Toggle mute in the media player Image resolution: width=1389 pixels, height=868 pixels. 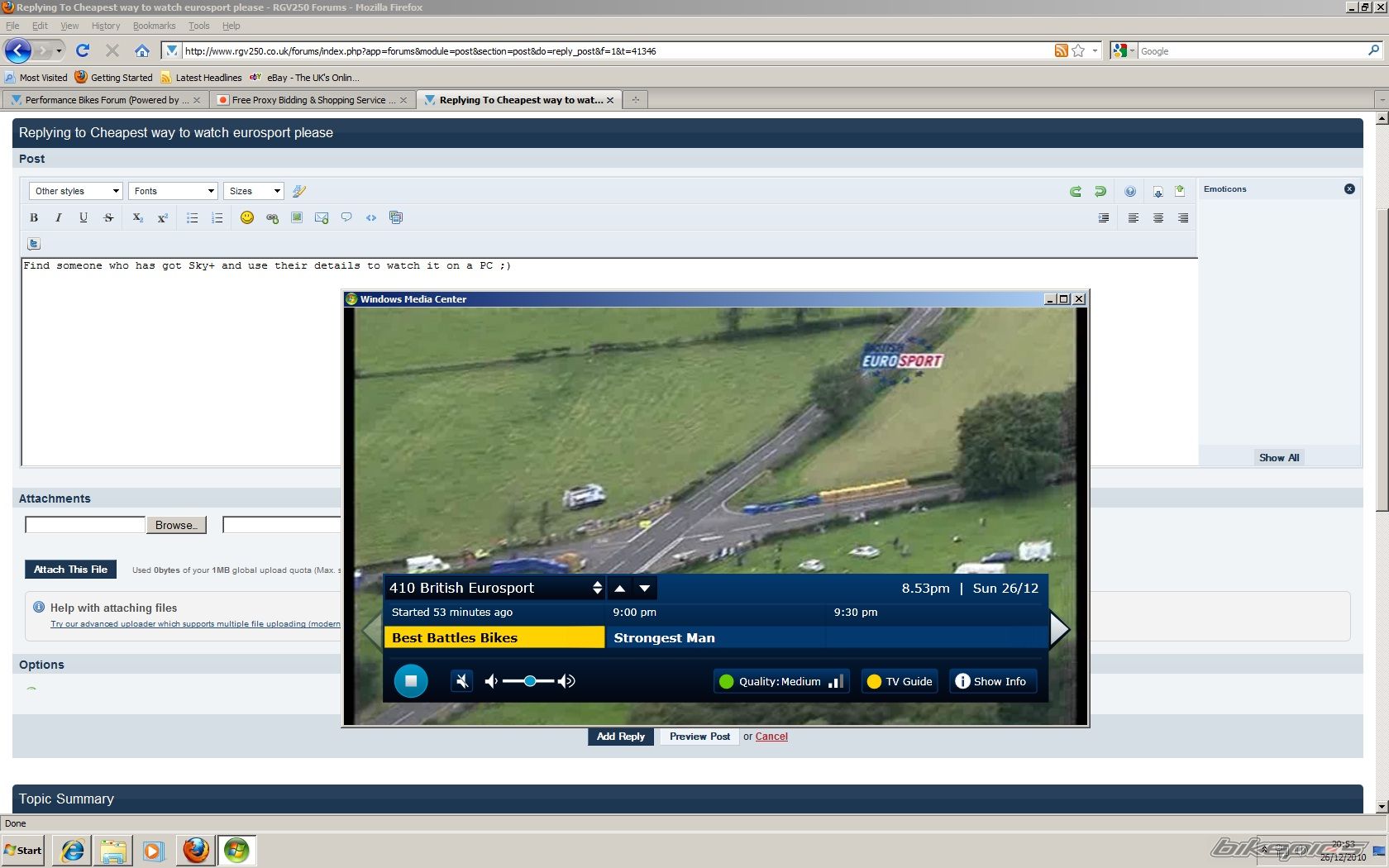462,681
